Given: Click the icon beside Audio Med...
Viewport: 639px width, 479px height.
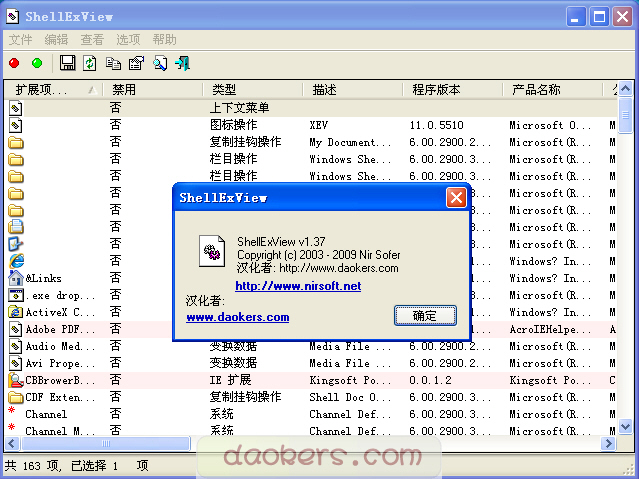Looking at the screenshot, I should (15, 346).
